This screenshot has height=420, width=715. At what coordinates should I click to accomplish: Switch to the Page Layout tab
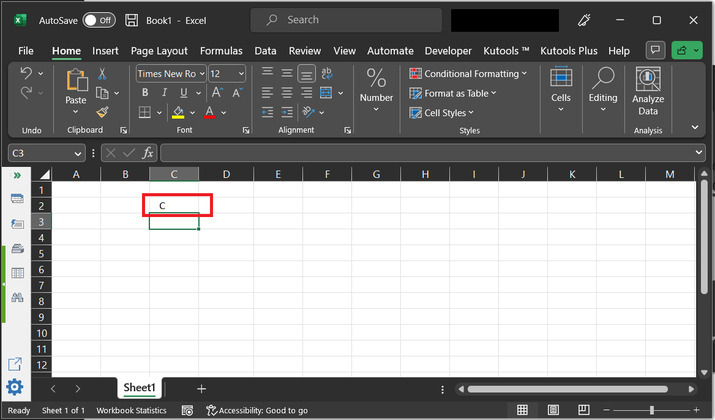(x=159, y=50)
